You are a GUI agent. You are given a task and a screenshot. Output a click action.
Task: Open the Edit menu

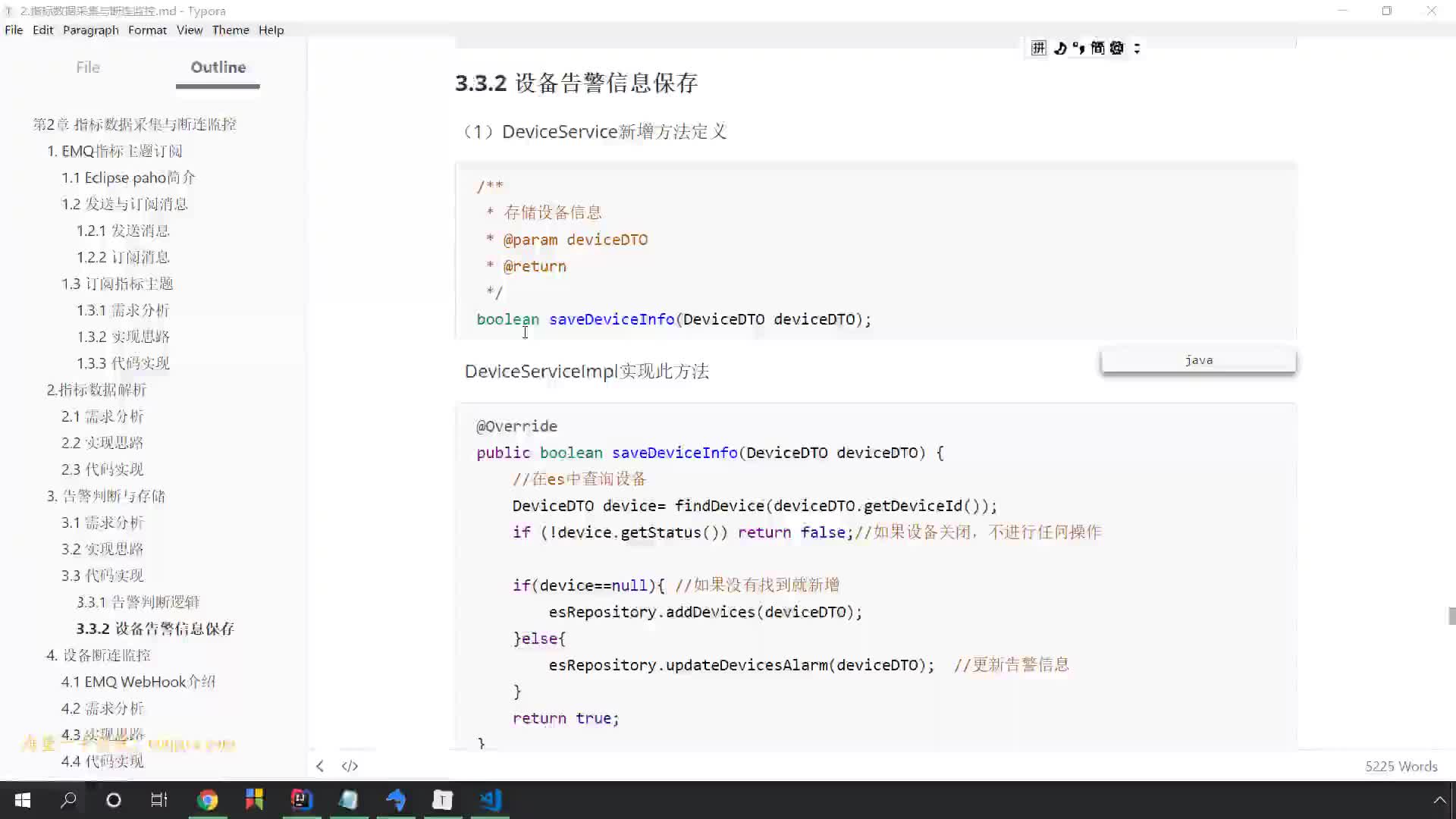click(43, 30)
